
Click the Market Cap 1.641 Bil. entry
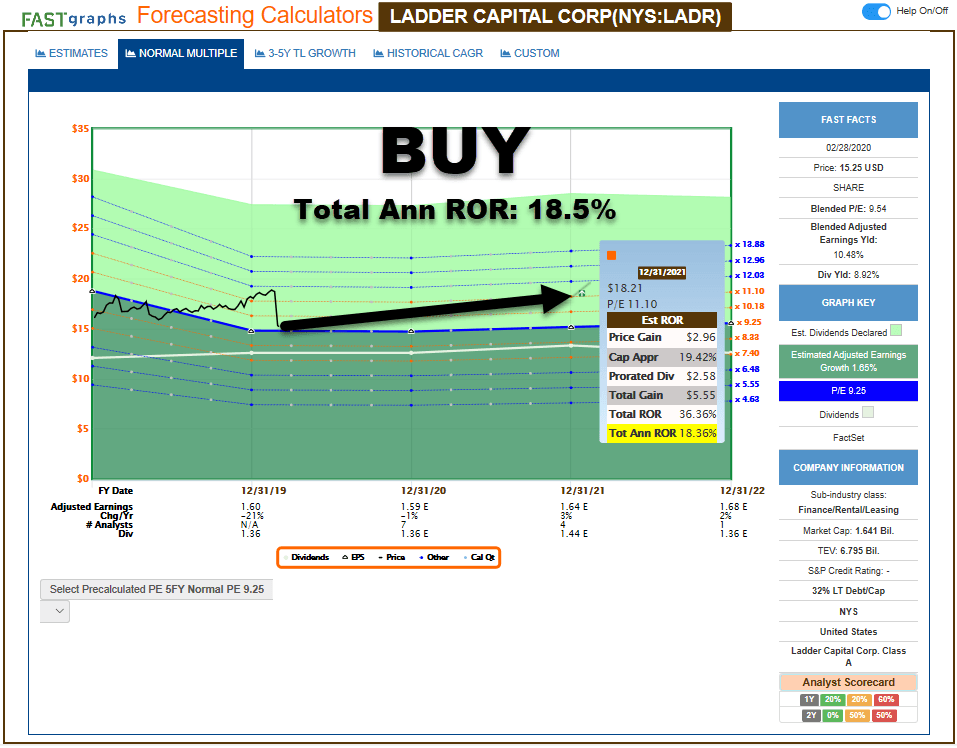[x=848, y=531]
